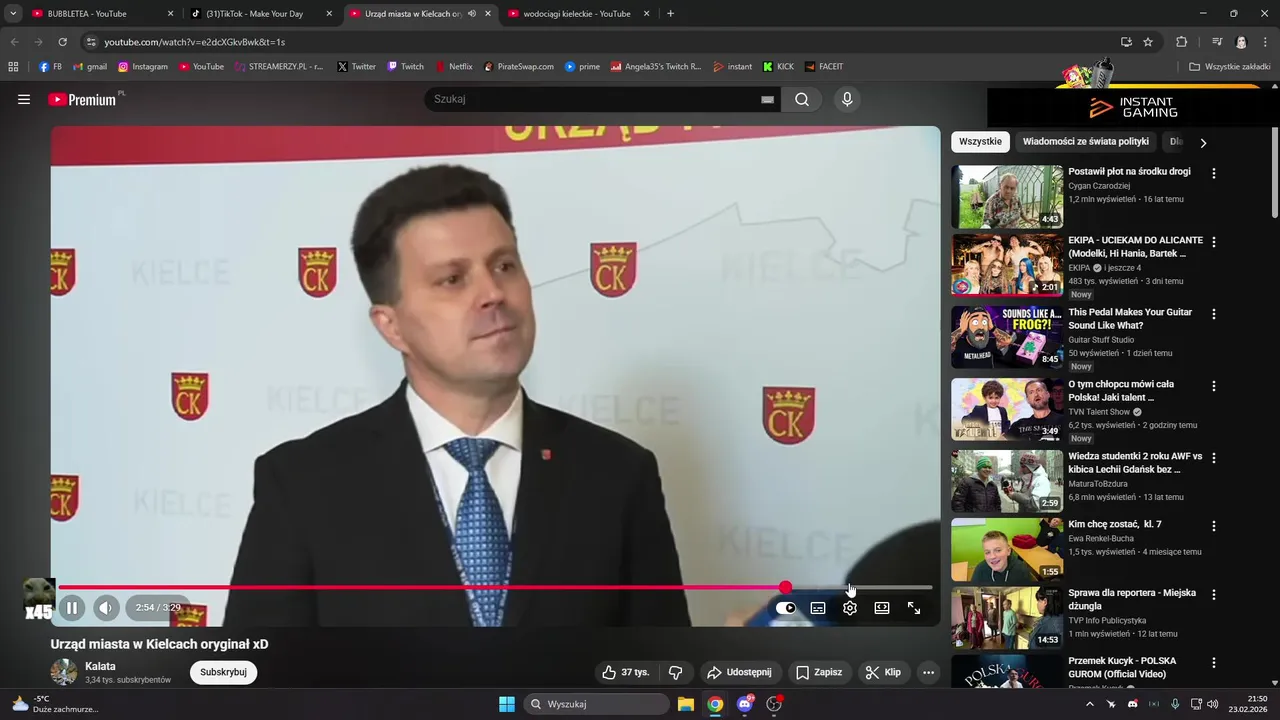The width and height of the screenshot is (1280, 720).
Task: Mute the video volume
Action: tap(106, 608)
